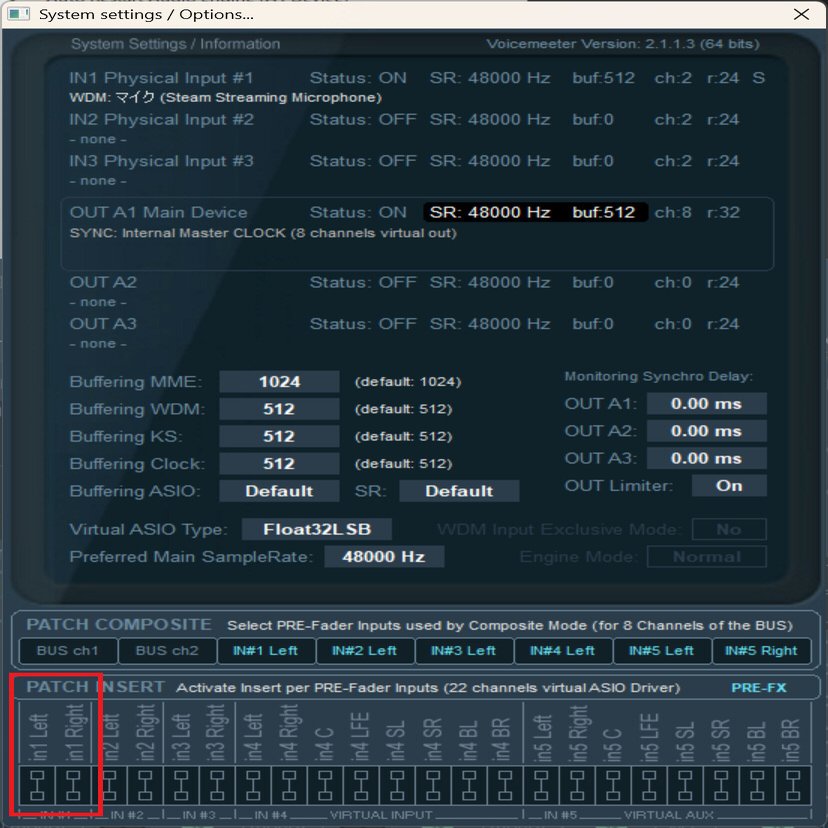Image resolution: width=828 pixels, height=828 pixels.
Task: Toggle insert icon for in1 Right
Action: (73, 785)
